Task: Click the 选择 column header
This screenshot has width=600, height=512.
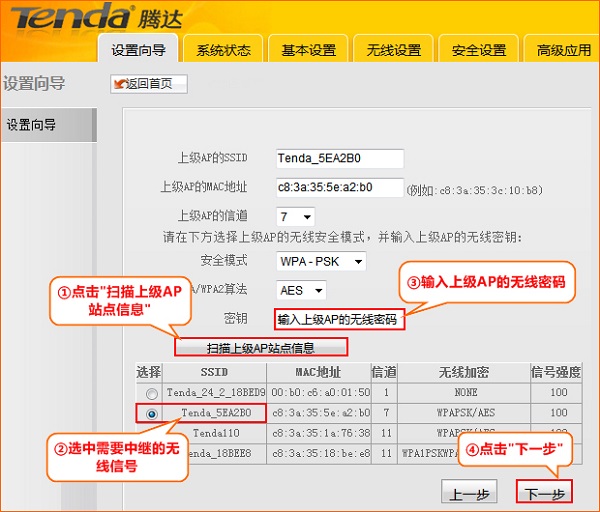Action: (149, 372)
